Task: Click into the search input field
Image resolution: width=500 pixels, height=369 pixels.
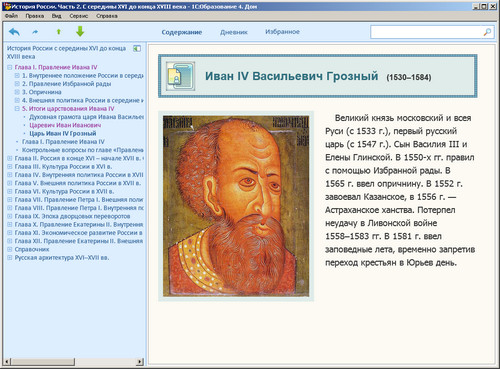Action: coord(426,32)
